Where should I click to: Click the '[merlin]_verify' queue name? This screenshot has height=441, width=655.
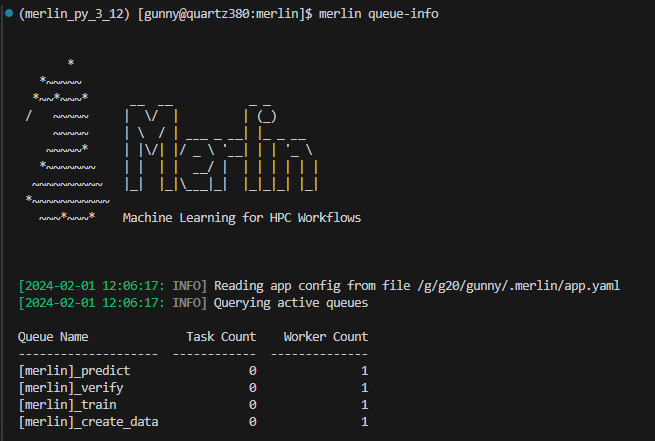click(71, 388)
